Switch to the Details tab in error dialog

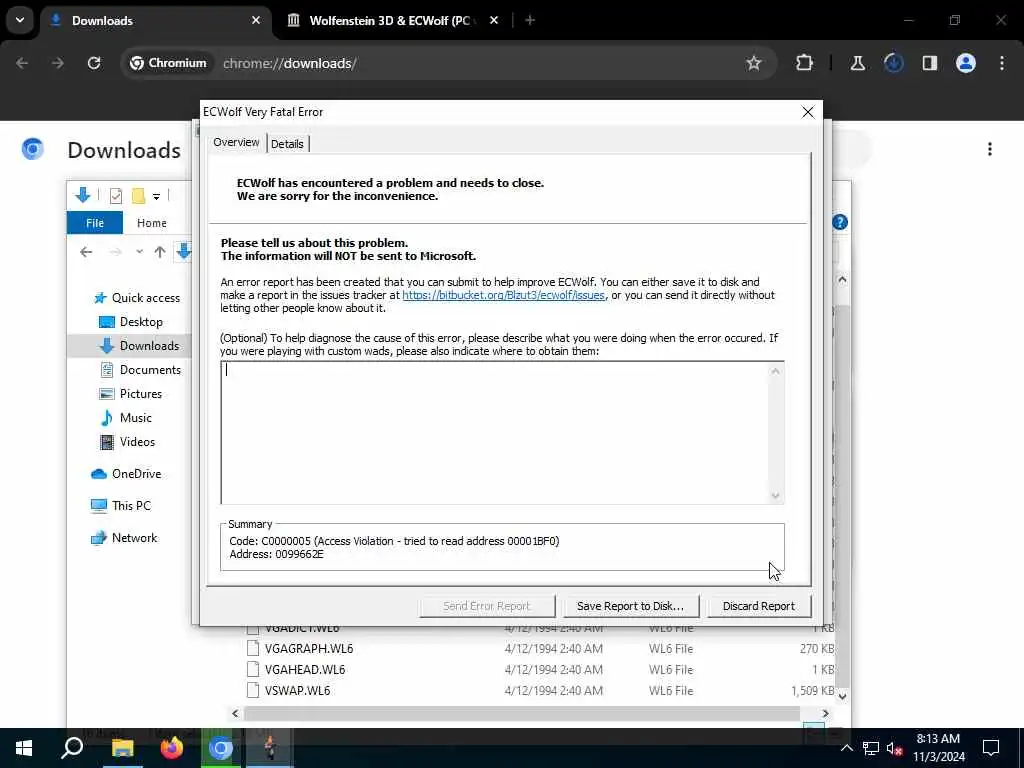click(287, 144)
